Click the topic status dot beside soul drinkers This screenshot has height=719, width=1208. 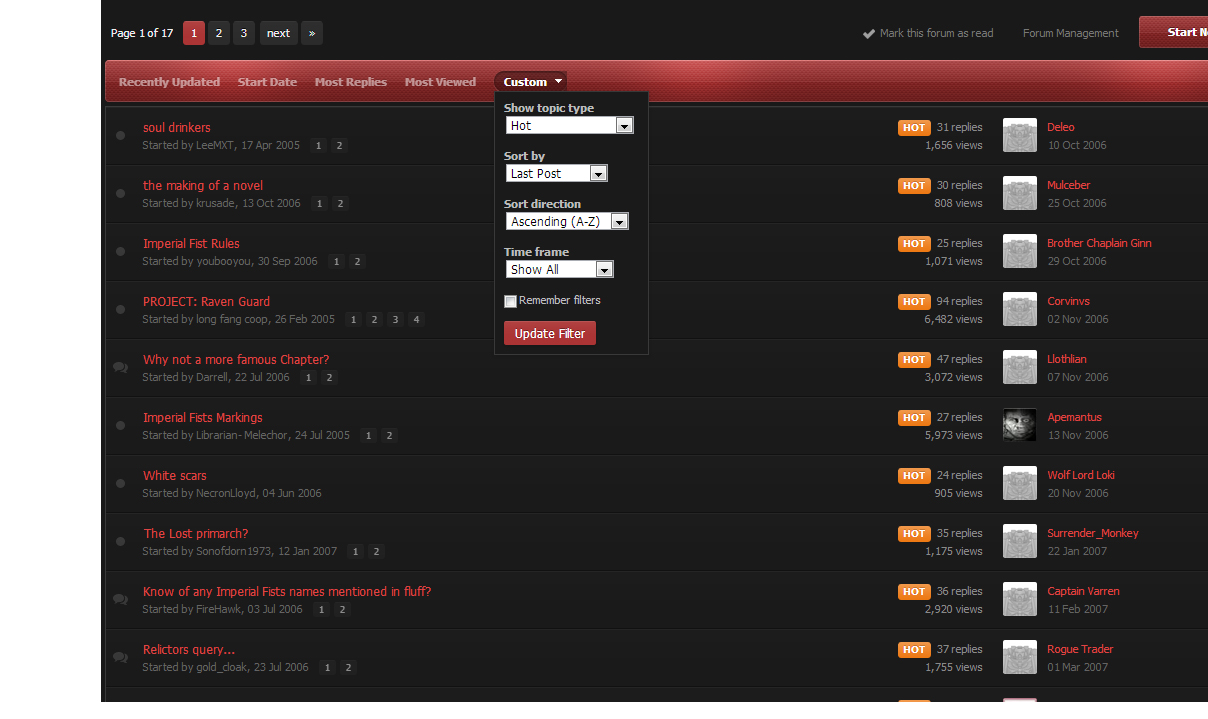click(x=121, y=135)
